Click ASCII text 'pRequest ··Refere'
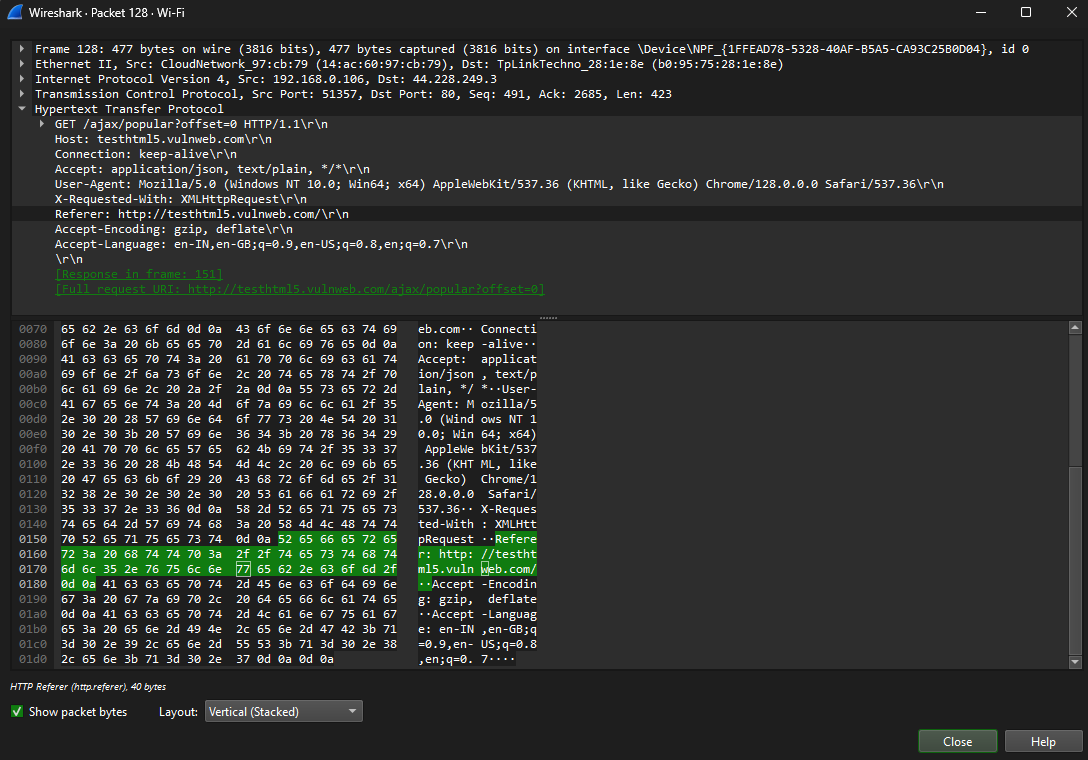1088x760 pixels. tap(477, 539)
